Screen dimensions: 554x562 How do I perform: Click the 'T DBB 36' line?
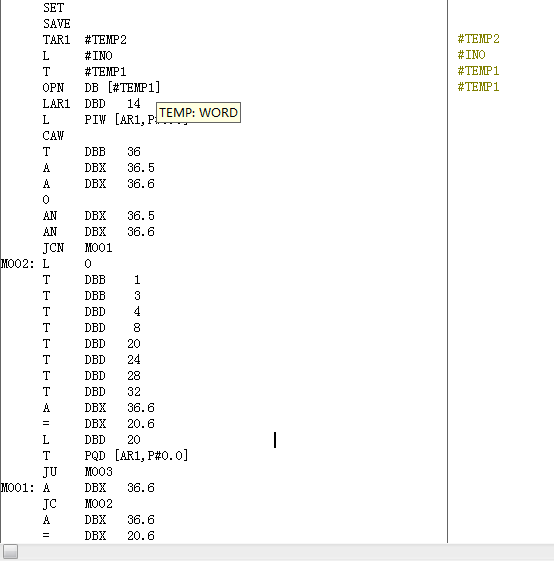pos(91,152)
